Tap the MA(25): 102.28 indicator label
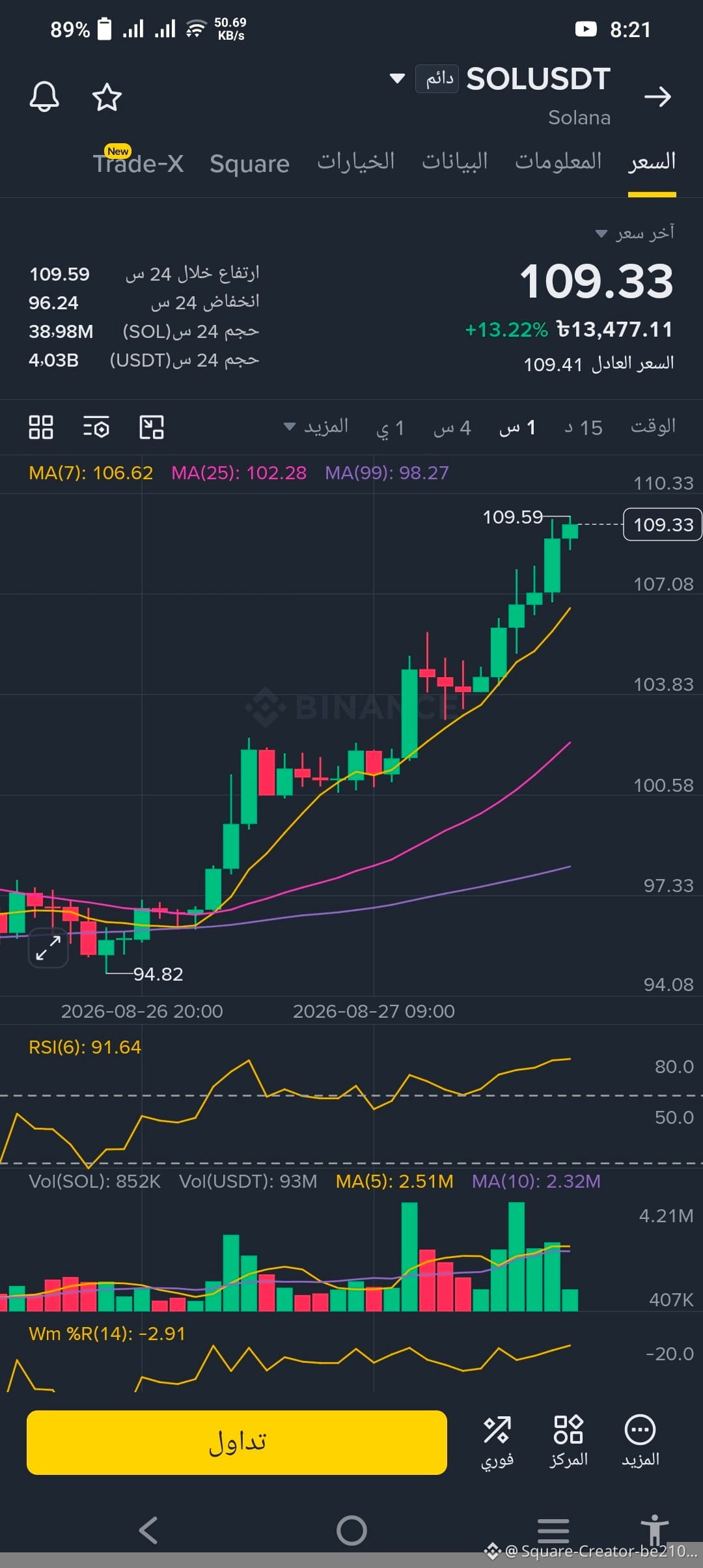Image resolution: width=703 pixels, height=1568 pixels. pyautogui.click(x=239, y=473)
